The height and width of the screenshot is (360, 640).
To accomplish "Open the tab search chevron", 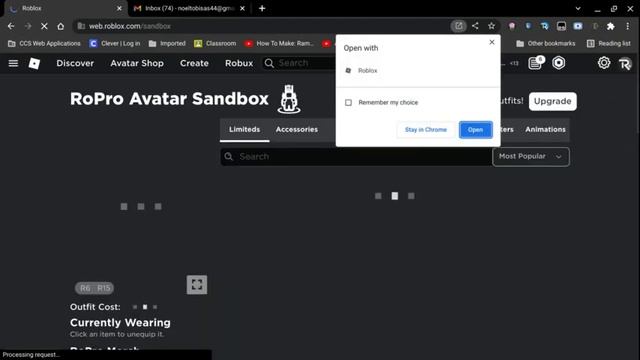I will tap(578, 8).
